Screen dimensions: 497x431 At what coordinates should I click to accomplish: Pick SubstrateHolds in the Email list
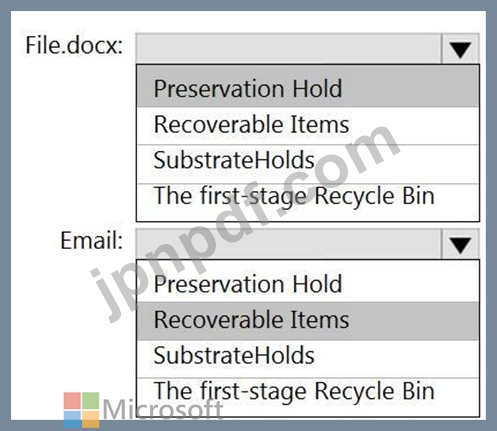308,359
